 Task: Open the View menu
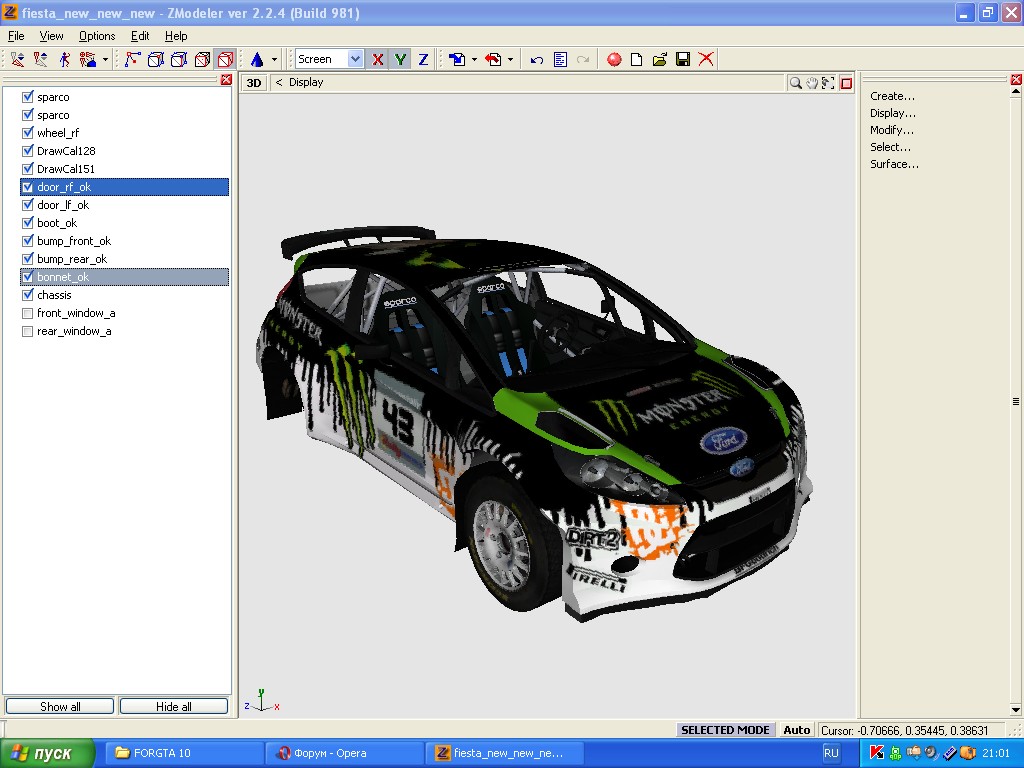click(x=51, y=36)
